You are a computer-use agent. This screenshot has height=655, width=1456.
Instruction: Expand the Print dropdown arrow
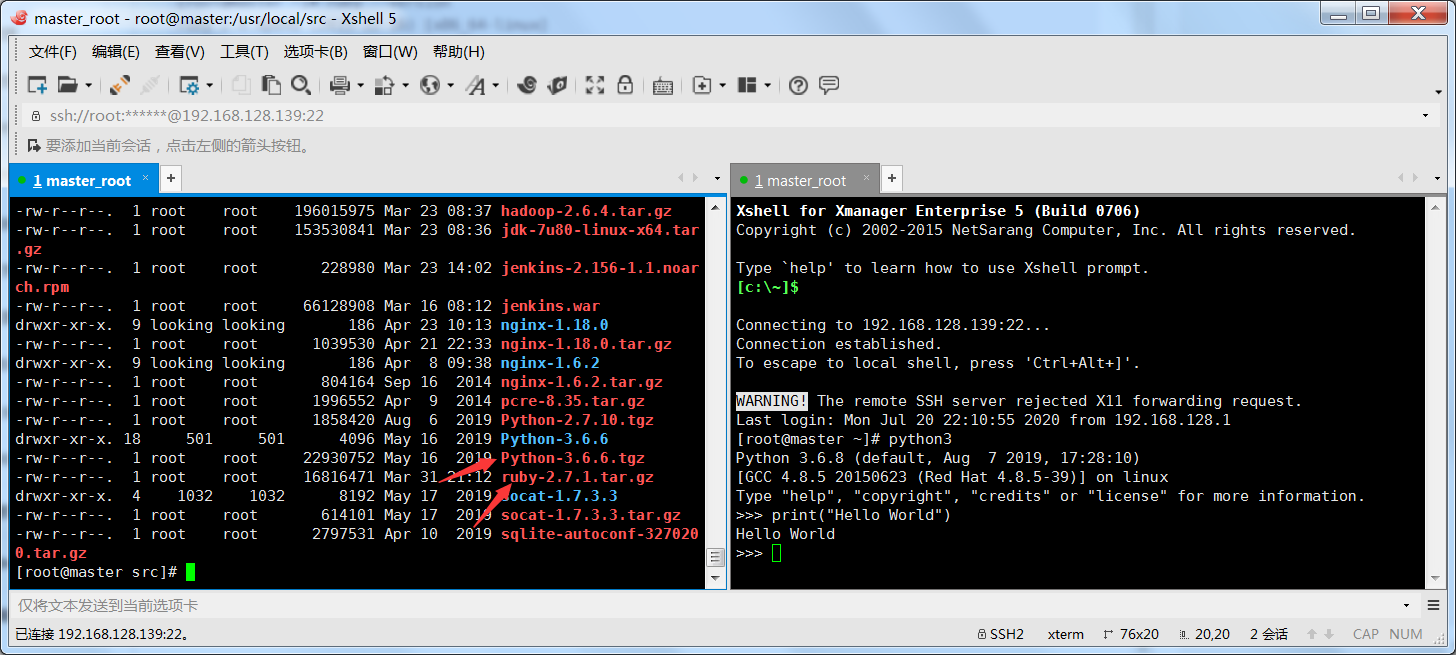click(360, 86)
